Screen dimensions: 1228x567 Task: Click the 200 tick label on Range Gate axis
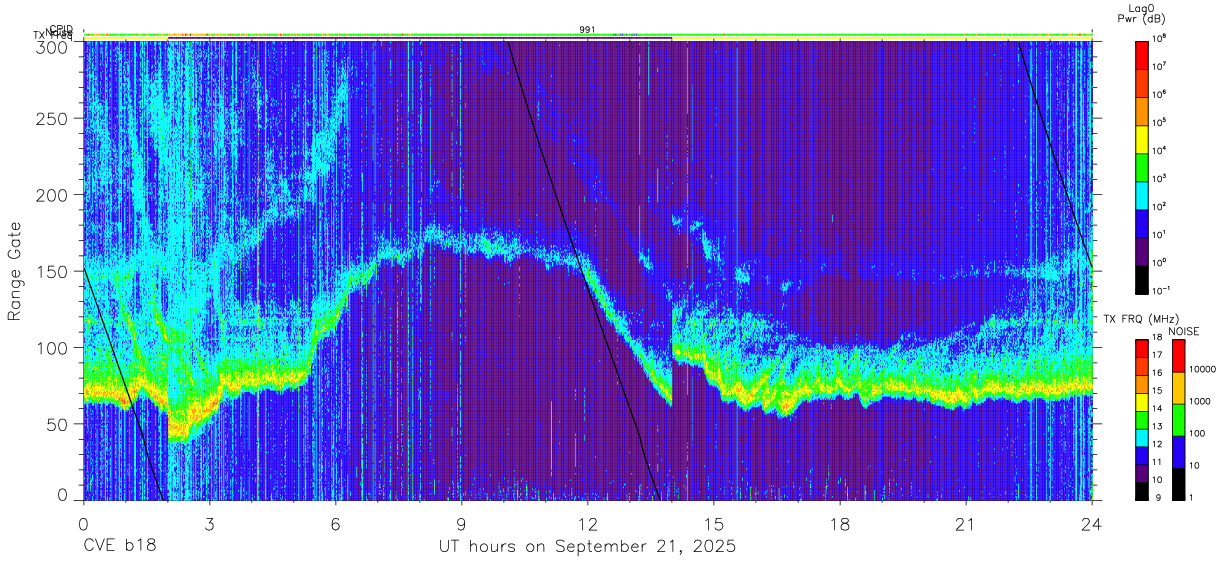point(52,195)
